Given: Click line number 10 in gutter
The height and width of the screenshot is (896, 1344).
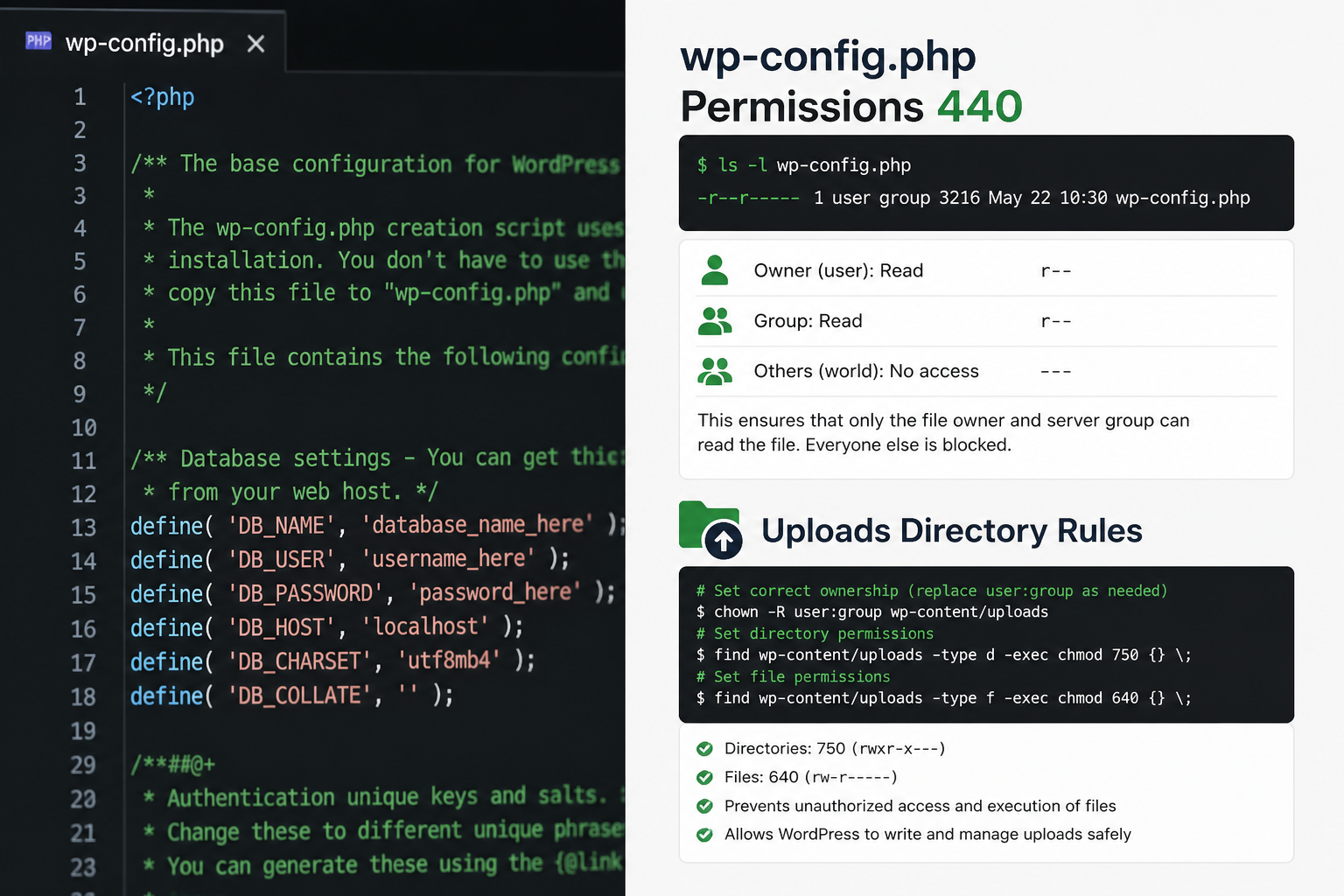Looking at the screenshot, I should 84,428.
